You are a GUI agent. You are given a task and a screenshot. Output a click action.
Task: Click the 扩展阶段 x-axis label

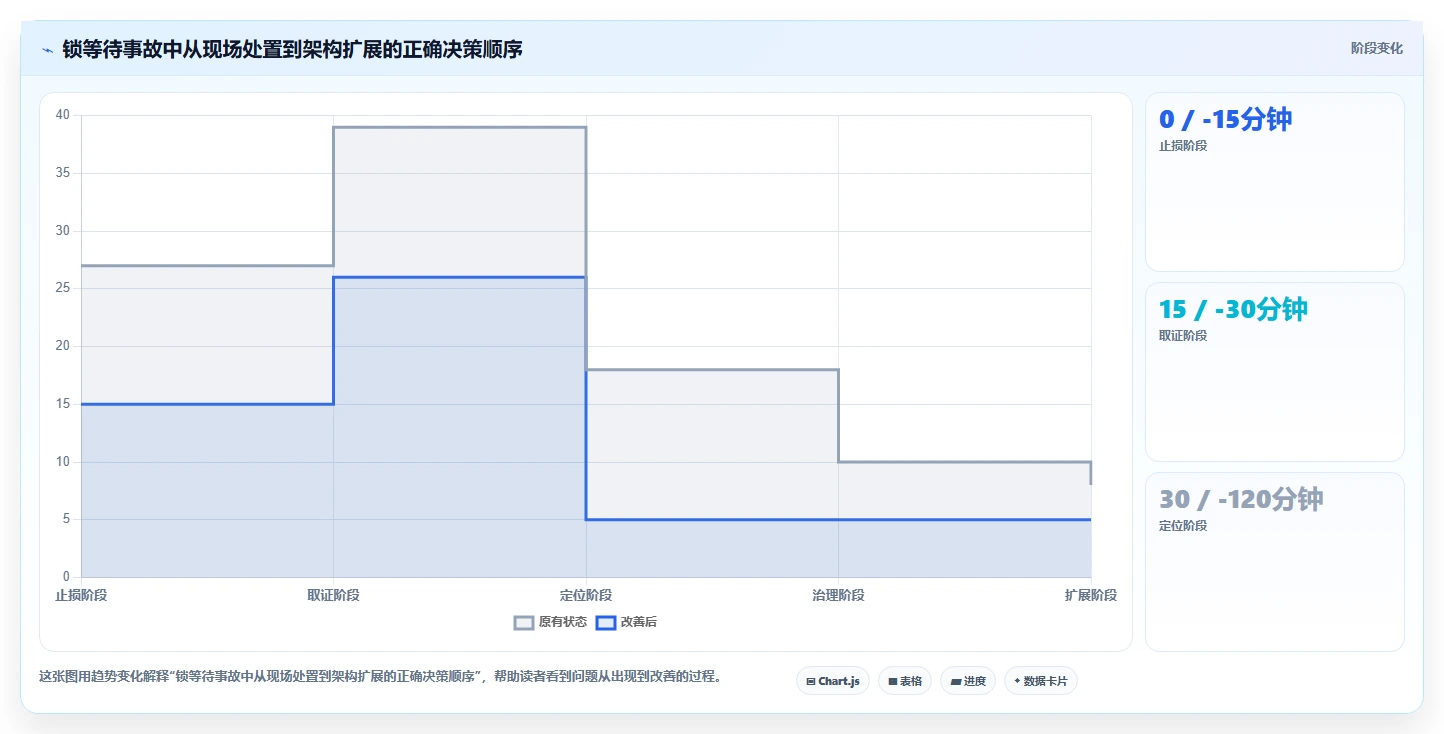point(1091,595)
